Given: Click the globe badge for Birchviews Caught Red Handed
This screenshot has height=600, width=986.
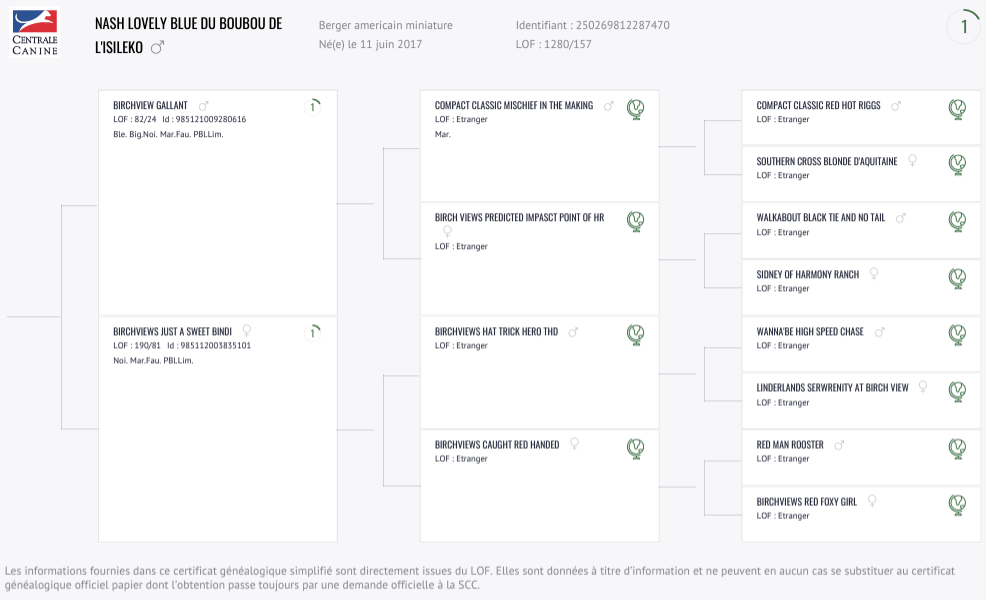Looking at the screenshot, I should (x=636, y=448).
